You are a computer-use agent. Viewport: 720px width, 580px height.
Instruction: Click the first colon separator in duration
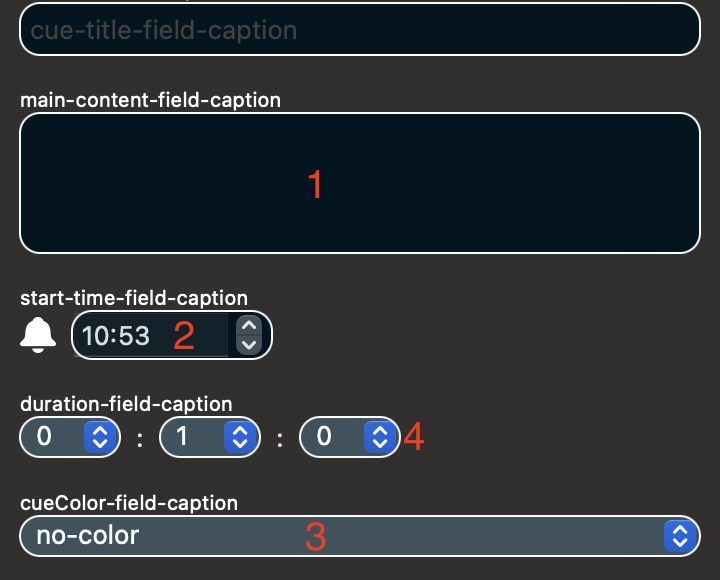pyautogui.click(x=140, y=438)
